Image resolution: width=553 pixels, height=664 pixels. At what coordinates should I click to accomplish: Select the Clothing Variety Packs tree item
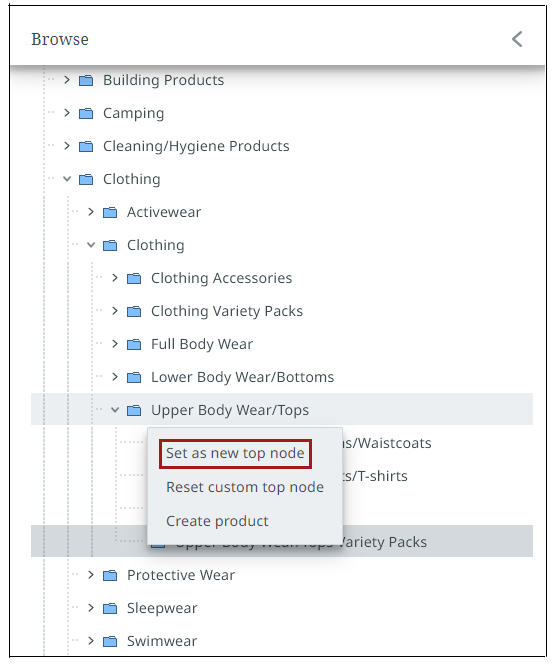point(227,311)
